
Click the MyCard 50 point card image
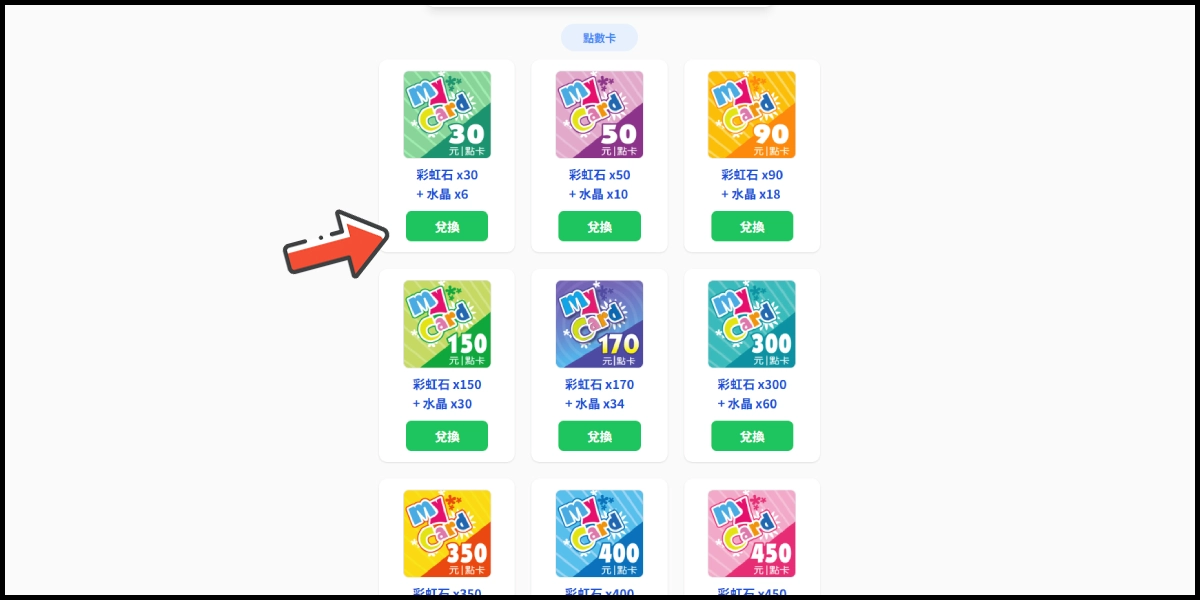point(599,114)
